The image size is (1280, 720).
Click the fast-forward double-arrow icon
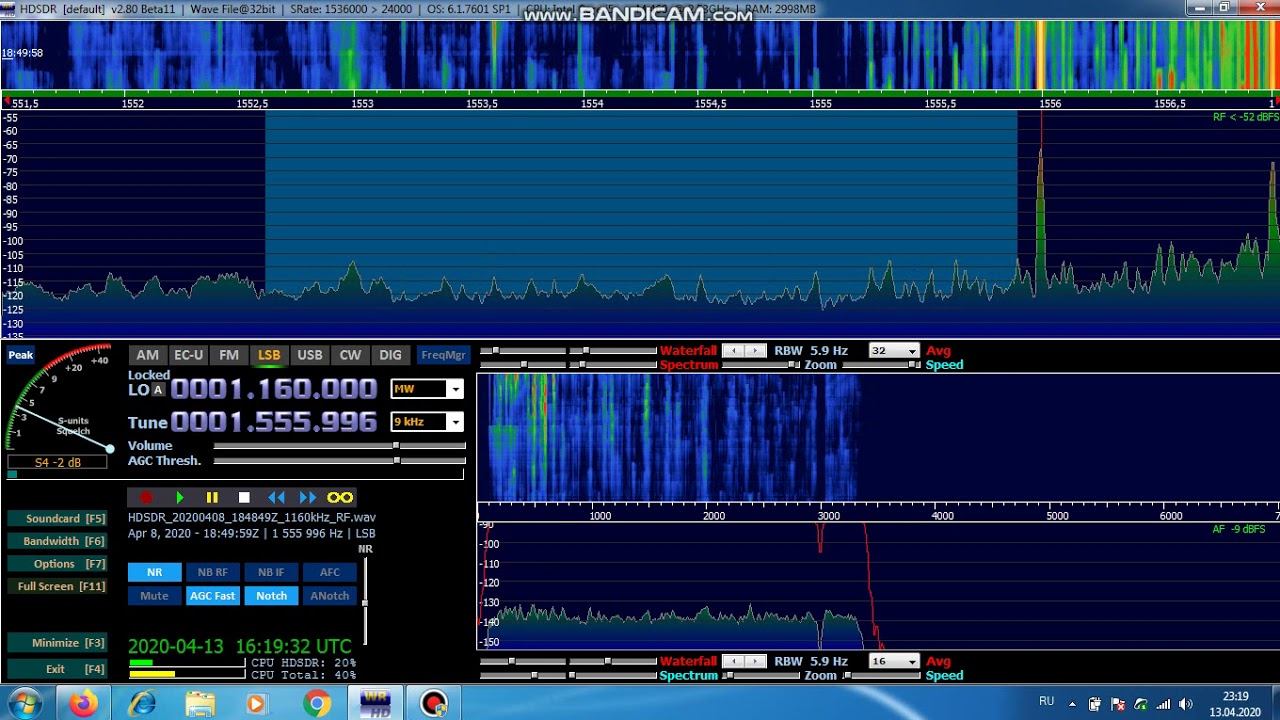(x=308, y=497)
